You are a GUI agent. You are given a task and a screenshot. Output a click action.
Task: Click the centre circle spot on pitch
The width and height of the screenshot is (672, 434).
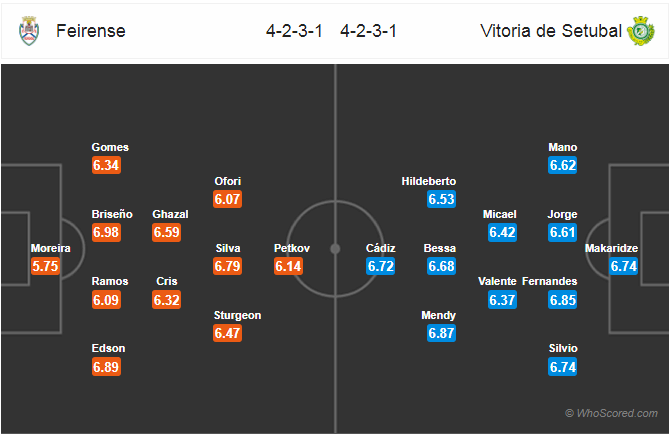pos(335,248)
